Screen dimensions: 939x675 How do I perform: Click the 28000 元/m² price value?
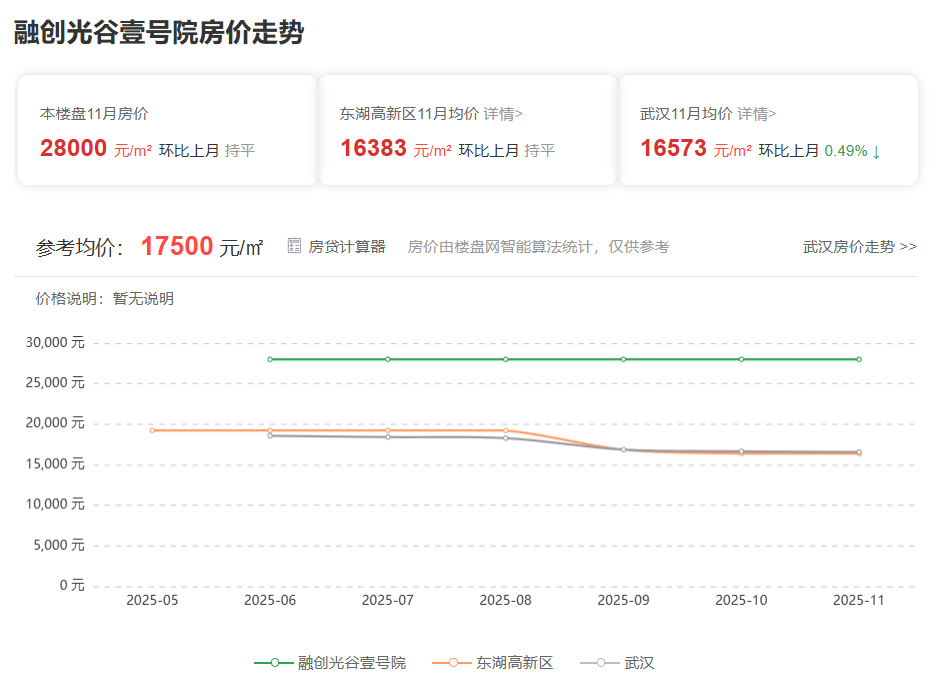pos(73,148)
